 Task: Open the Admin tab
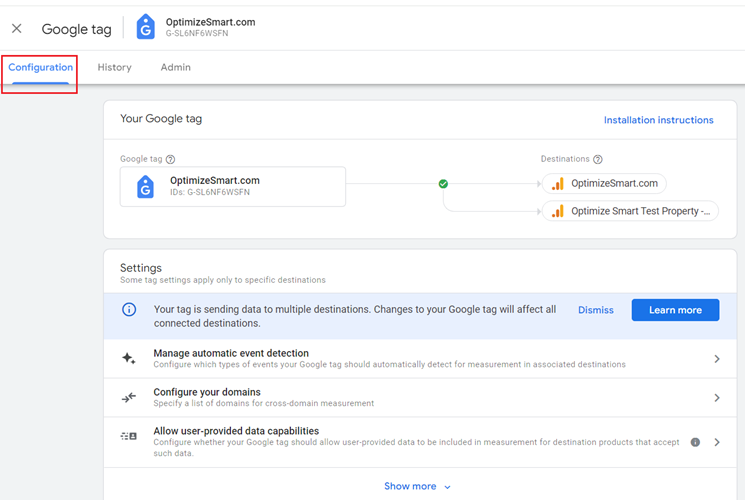click(175, 67)
